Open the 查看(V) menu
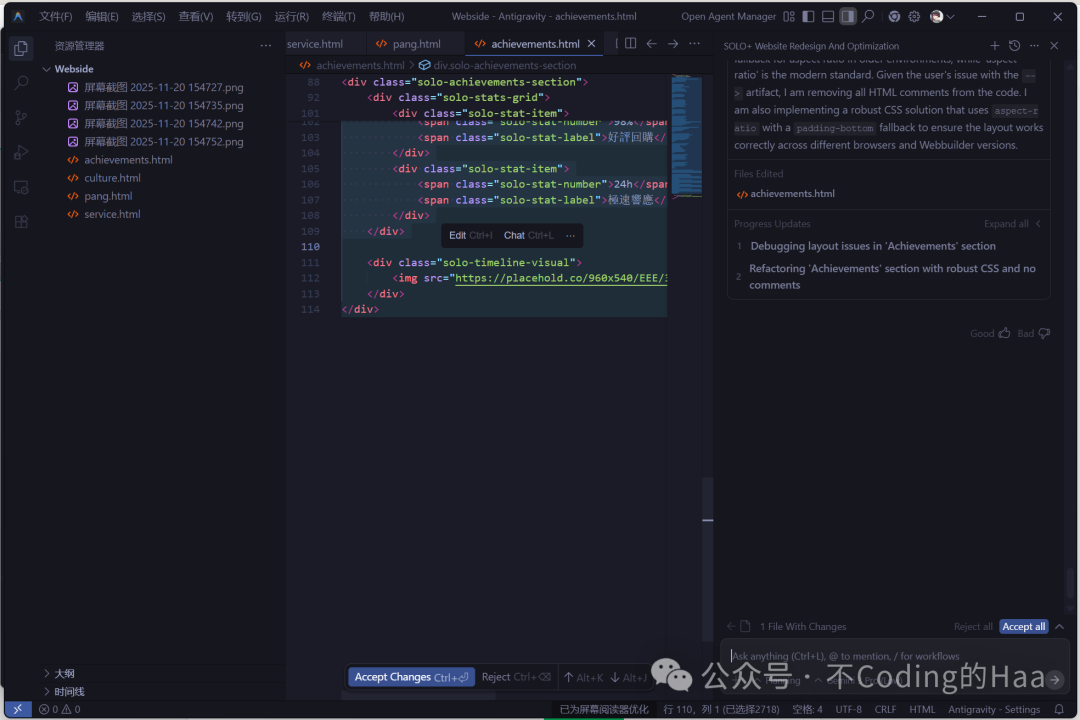This screenshot has width=1080, height=720. click(x=196, y=16)
